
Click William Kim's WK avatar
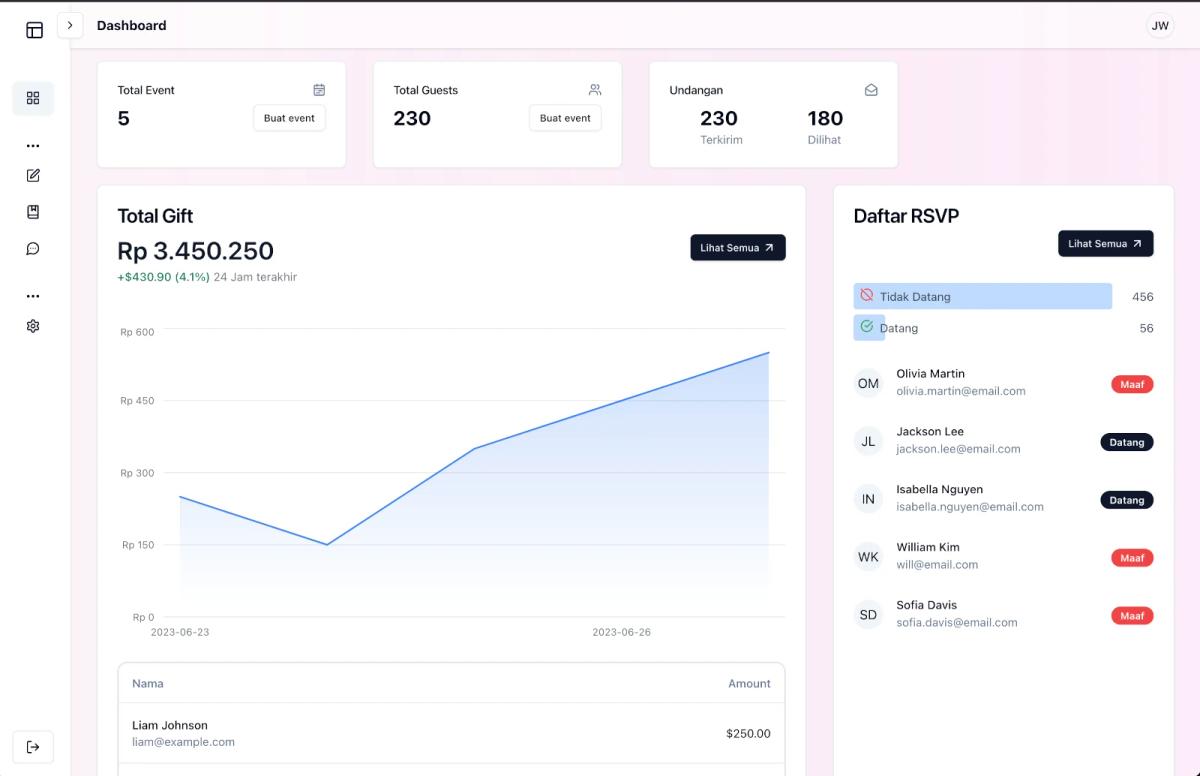tap(868, 557)
